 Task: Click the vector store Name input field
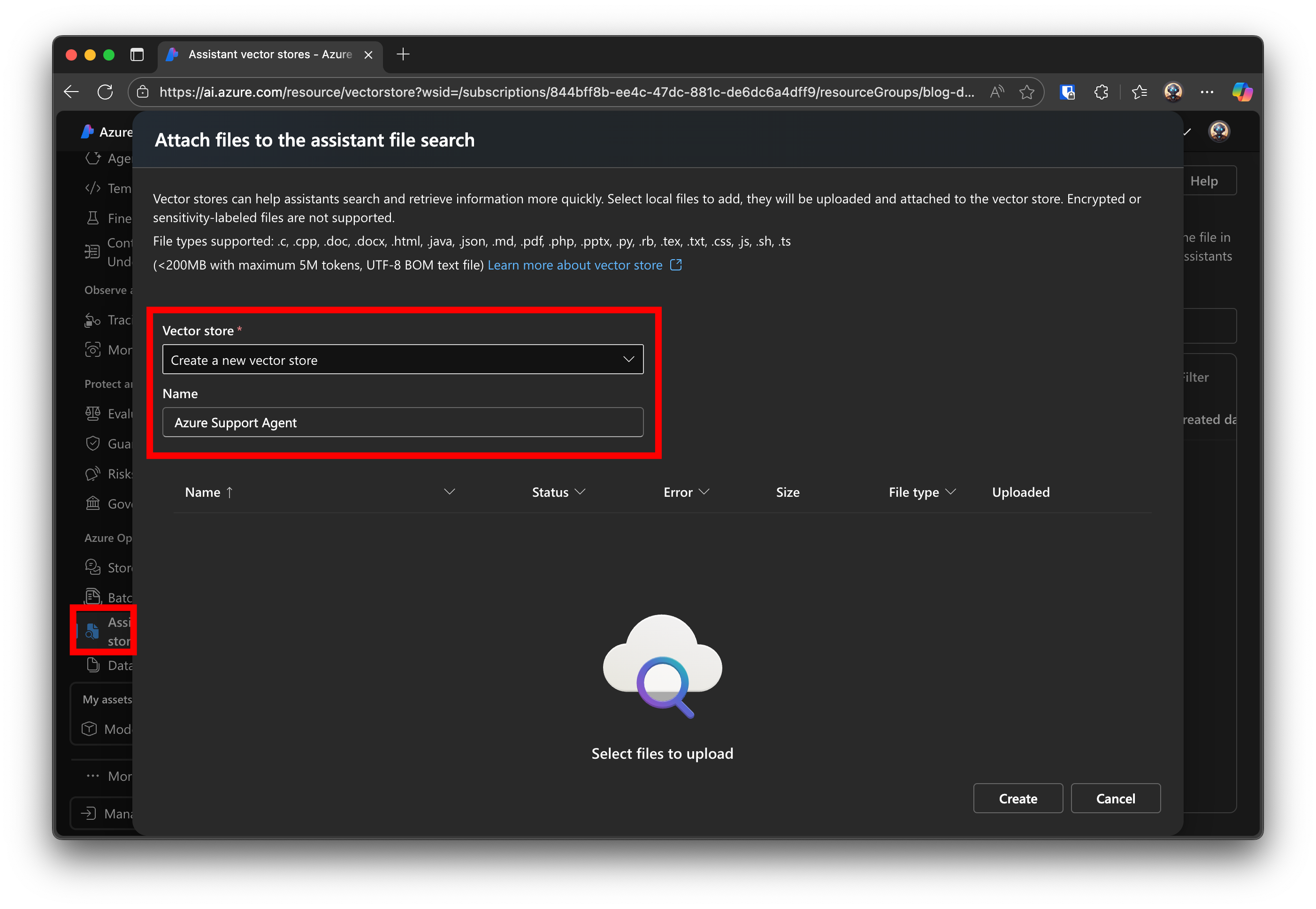click(x=402, y=423)
